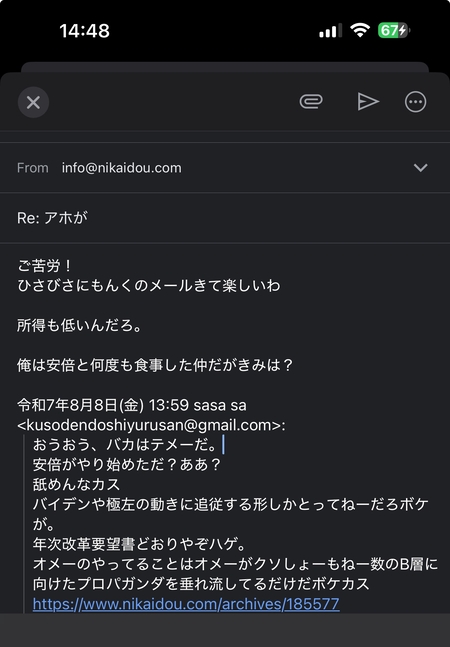
Task: Tap the background sheet behind compose window
Action: pos(225,67)
